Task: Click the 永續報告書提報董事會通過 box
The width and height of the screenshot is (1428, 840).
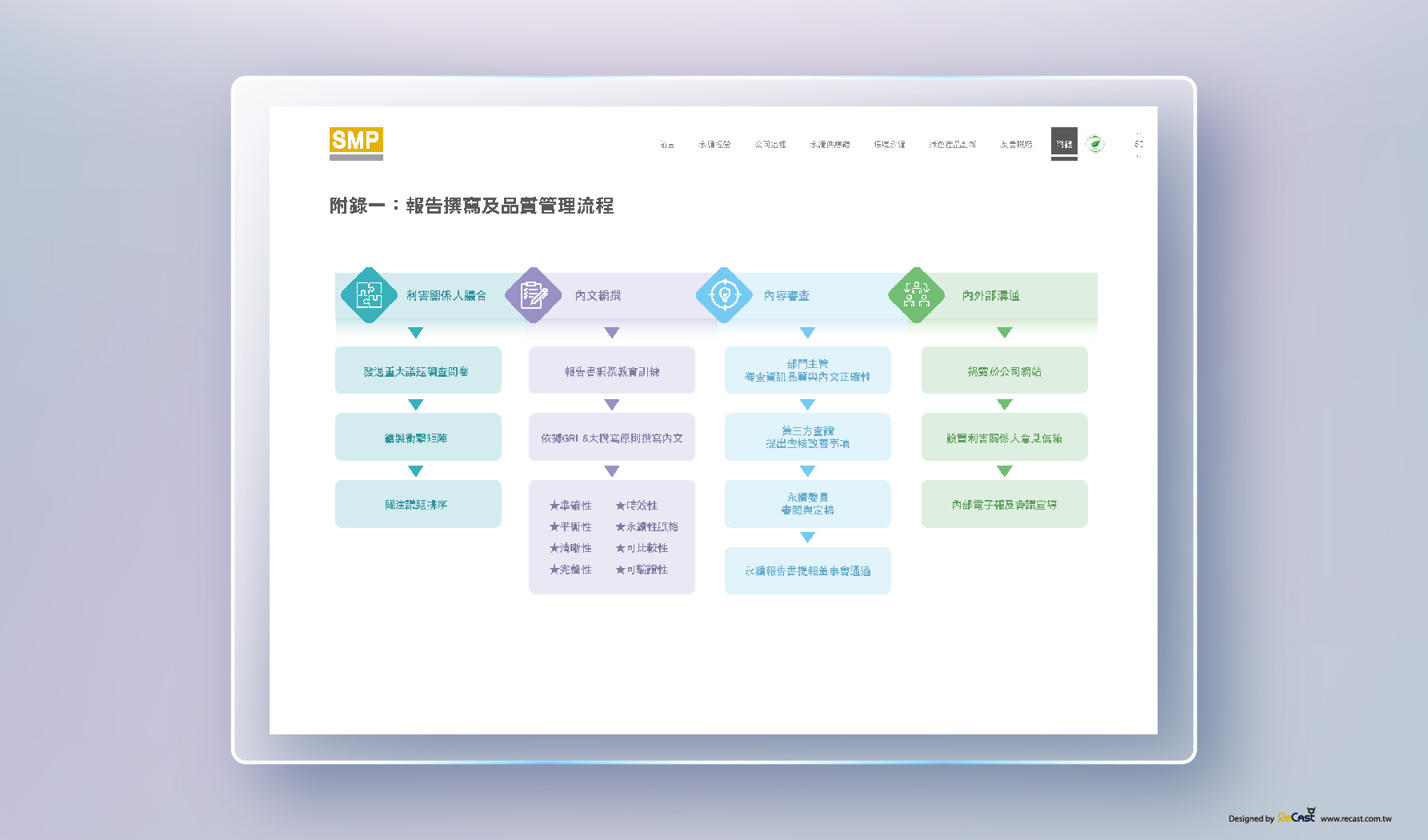Action: [808, 570]
